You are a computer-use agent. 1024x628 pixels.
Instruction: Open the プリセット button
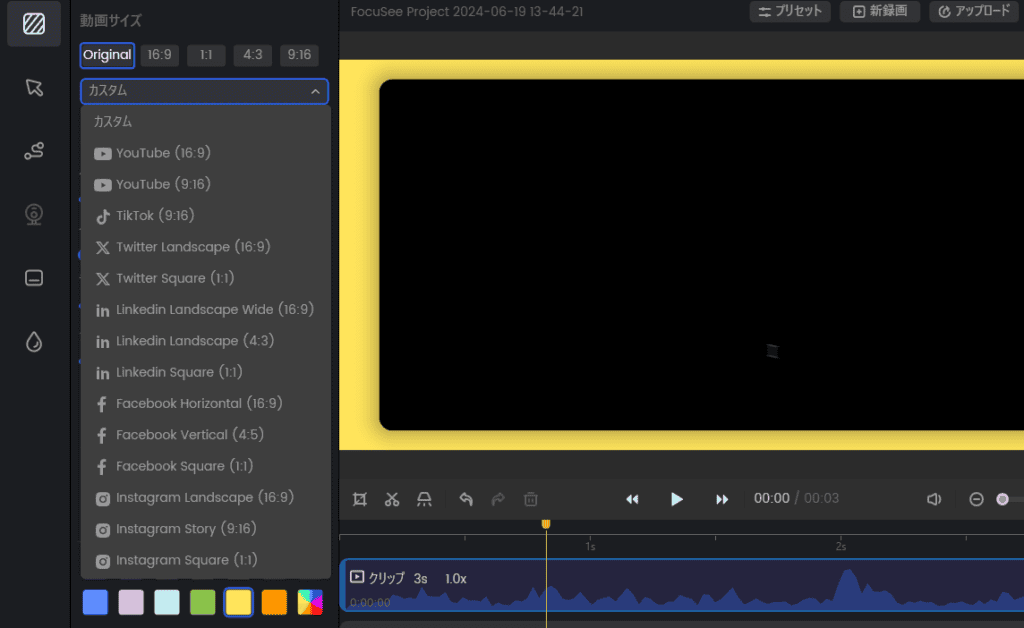(x=790, y=12)
